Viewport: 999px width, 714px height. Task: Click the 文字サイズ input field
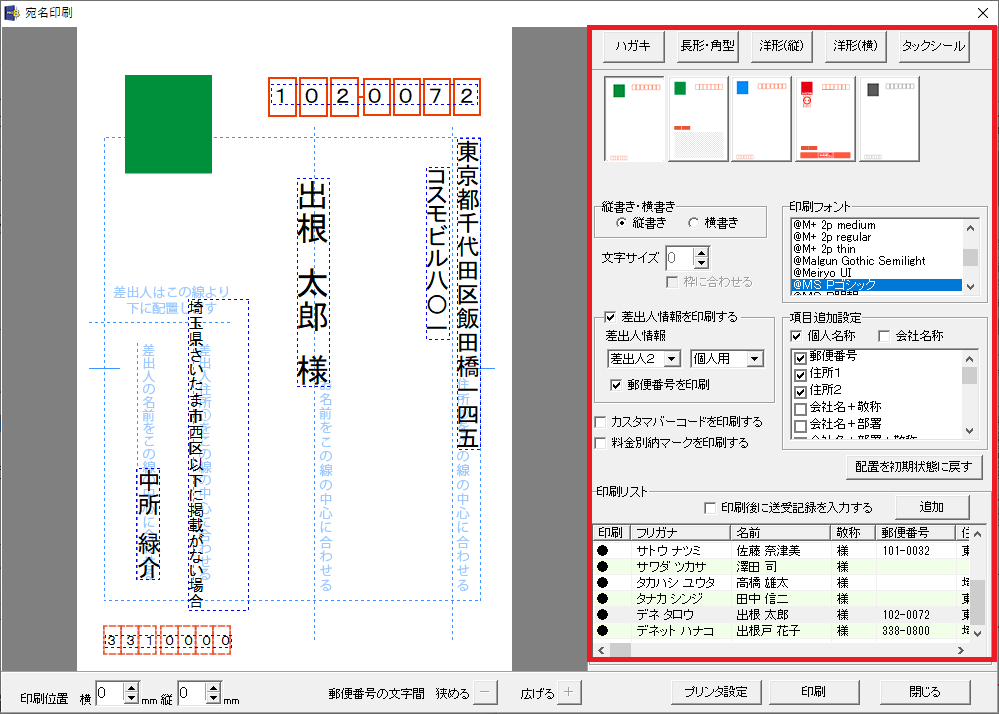(679, 257)
